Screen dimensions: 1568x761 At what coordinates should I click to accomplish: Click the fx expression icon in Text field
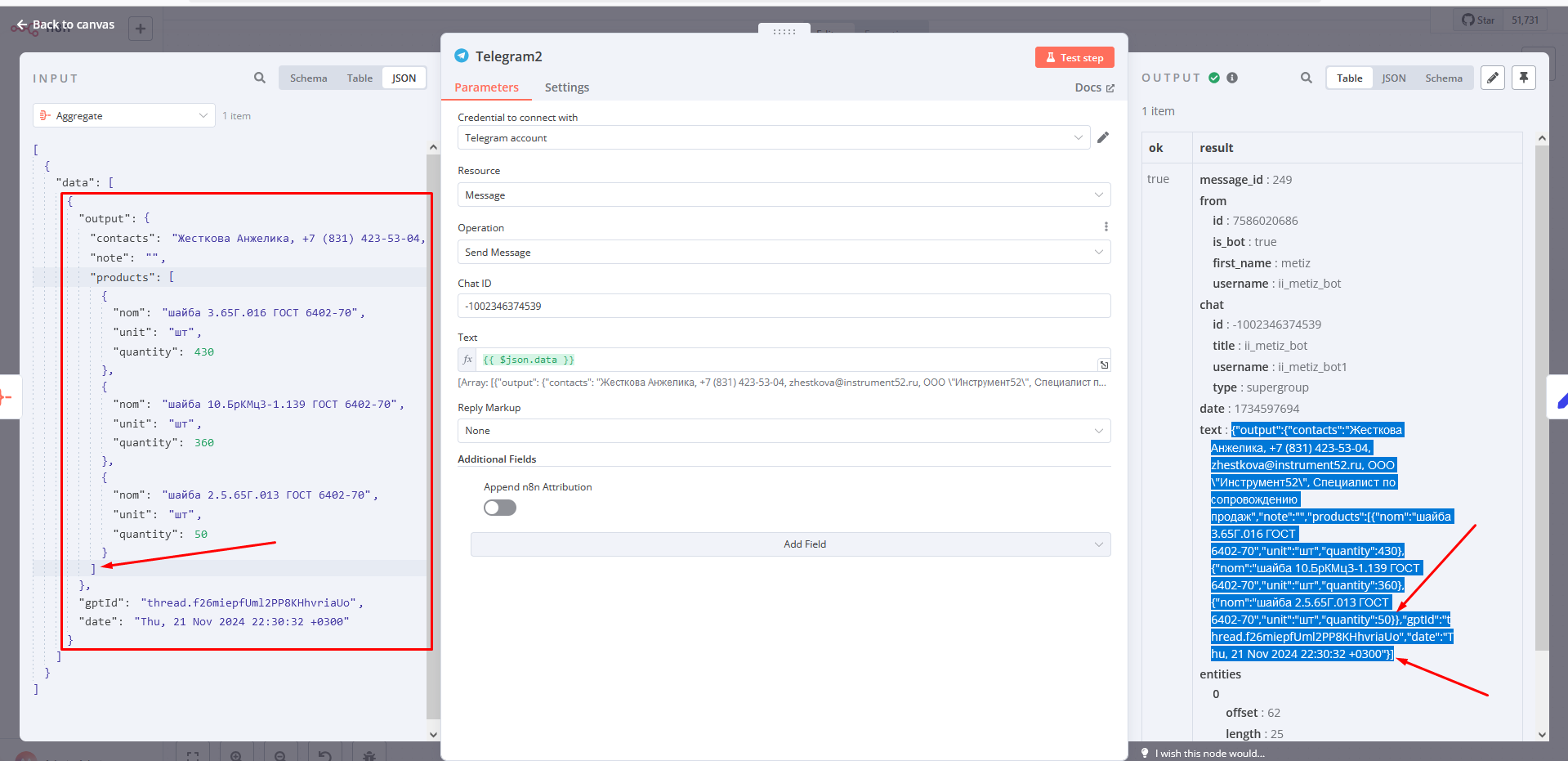467,360
